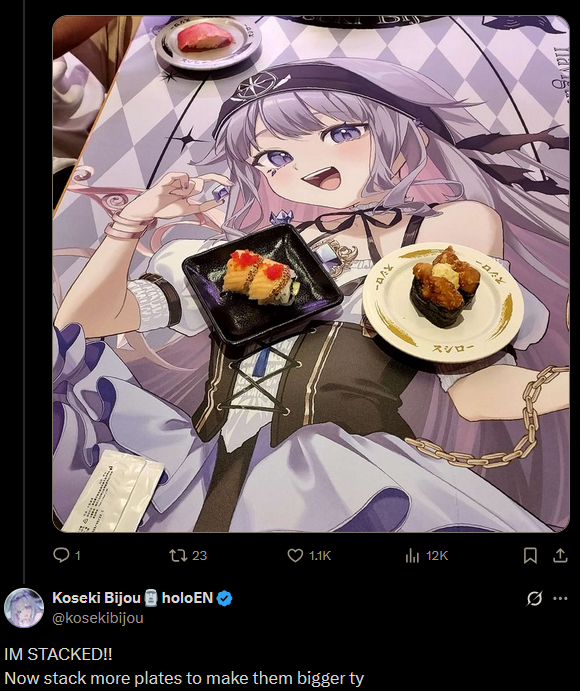Like the post with the heart icon
This screenshot has height=691, width=580.
(x=295, y=555)
